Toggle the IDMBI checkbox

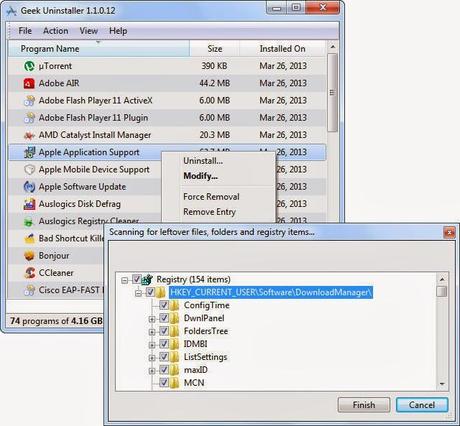[164, 344]
